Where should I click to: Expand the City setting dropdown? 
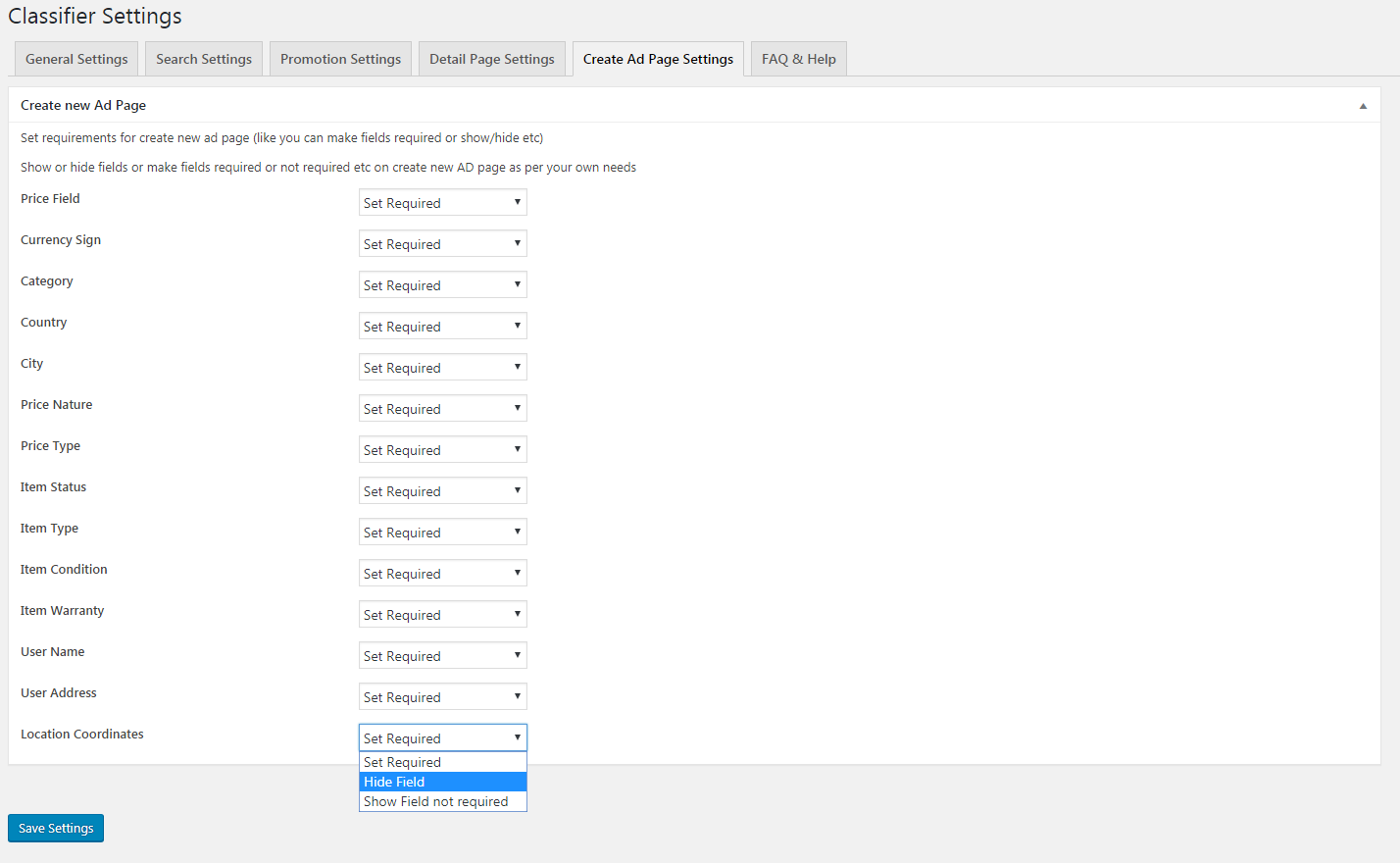[442, 368]
